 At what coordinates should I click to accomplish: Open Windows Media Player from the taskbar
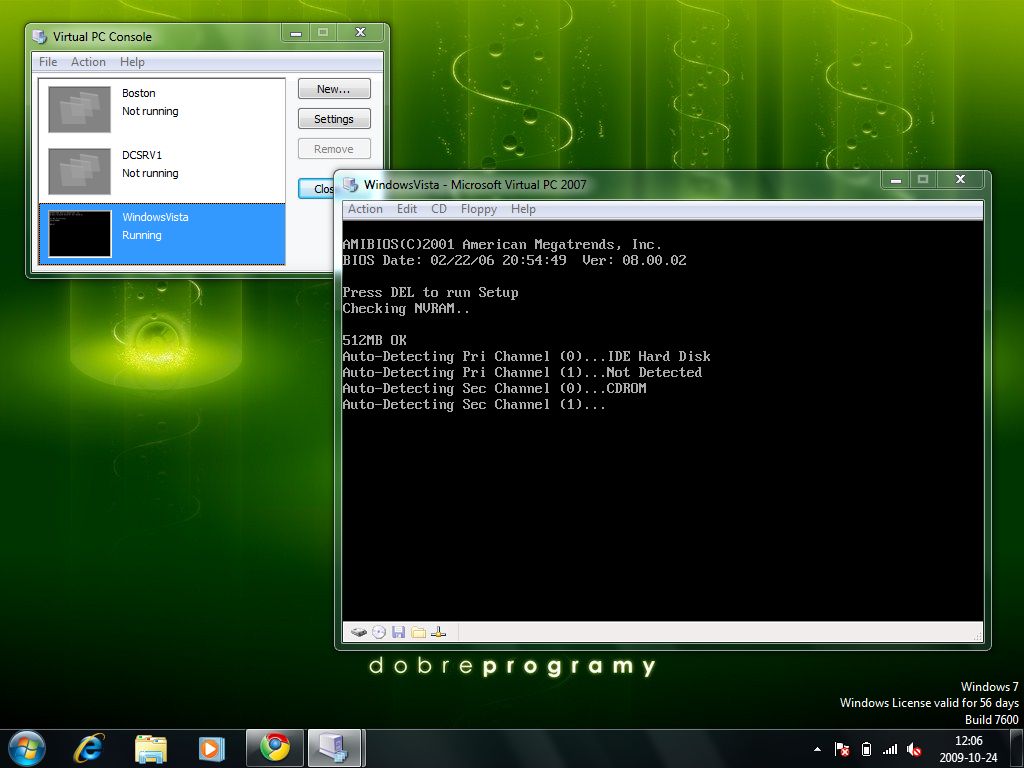212,748
